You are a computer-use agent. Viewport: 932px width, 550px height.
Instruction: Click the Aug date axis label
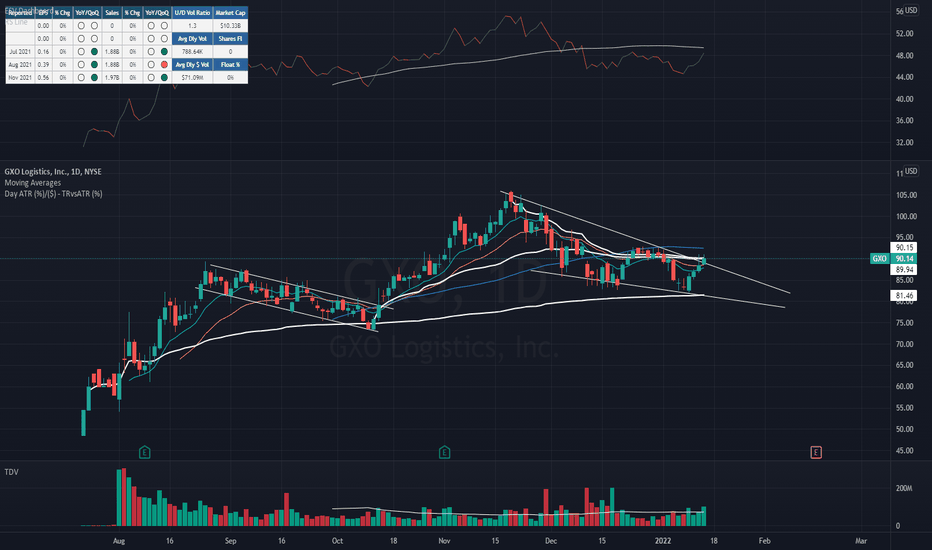119,541
